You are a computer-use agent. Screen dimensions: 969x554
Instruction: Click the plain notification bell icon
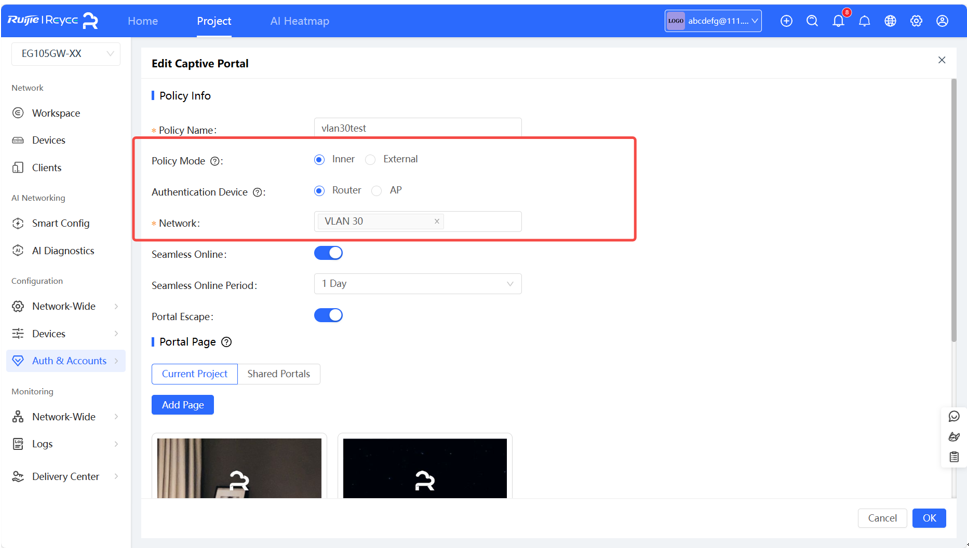(865, 21)
